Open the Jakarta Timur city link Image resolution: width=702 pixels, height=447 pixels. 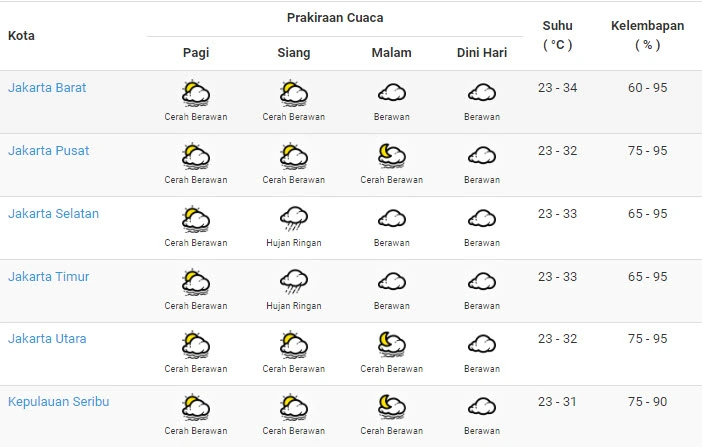(x=49, y=276)
